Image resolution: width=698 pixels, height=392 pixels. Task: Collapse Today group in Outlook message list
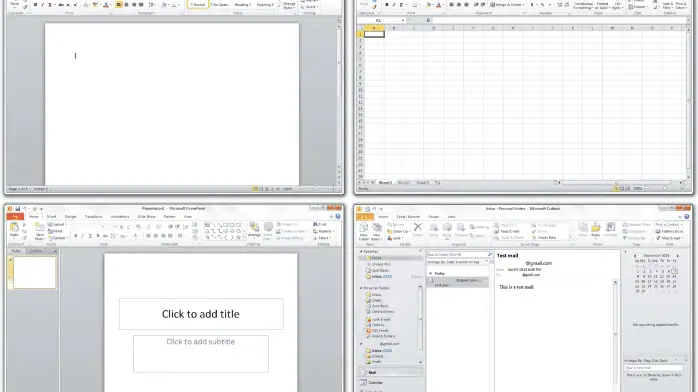(x=430, y=273)
